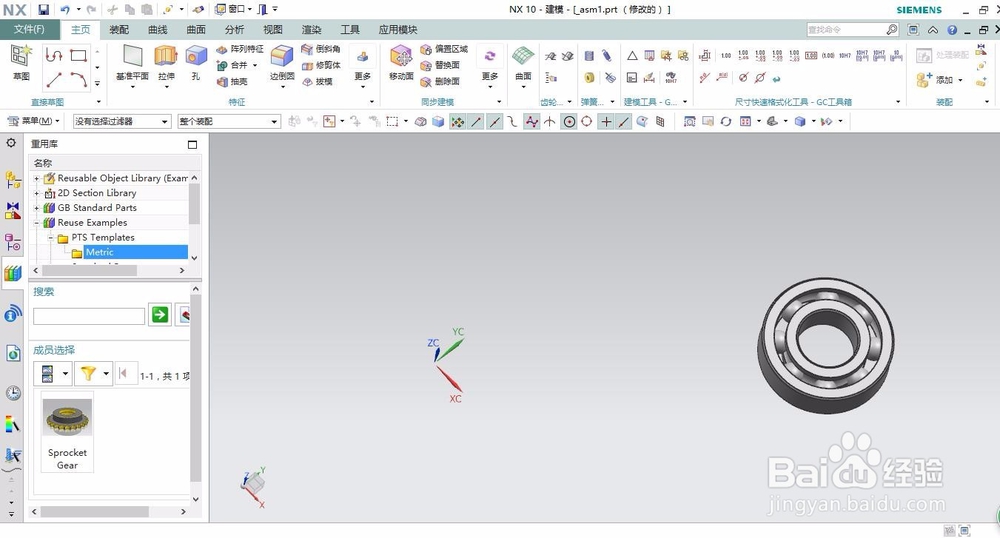Click the Hole (孔) tool
The width and height of the screenshot is (1000, 538).
[196, 62]
